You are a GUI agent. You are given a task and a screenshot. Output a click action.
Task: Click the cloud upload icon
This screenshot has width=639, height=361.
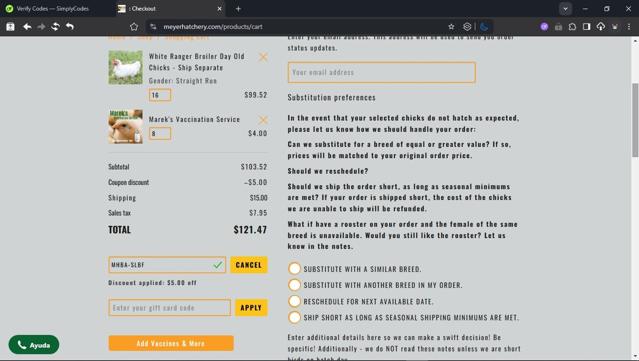[x=601, y=26]
